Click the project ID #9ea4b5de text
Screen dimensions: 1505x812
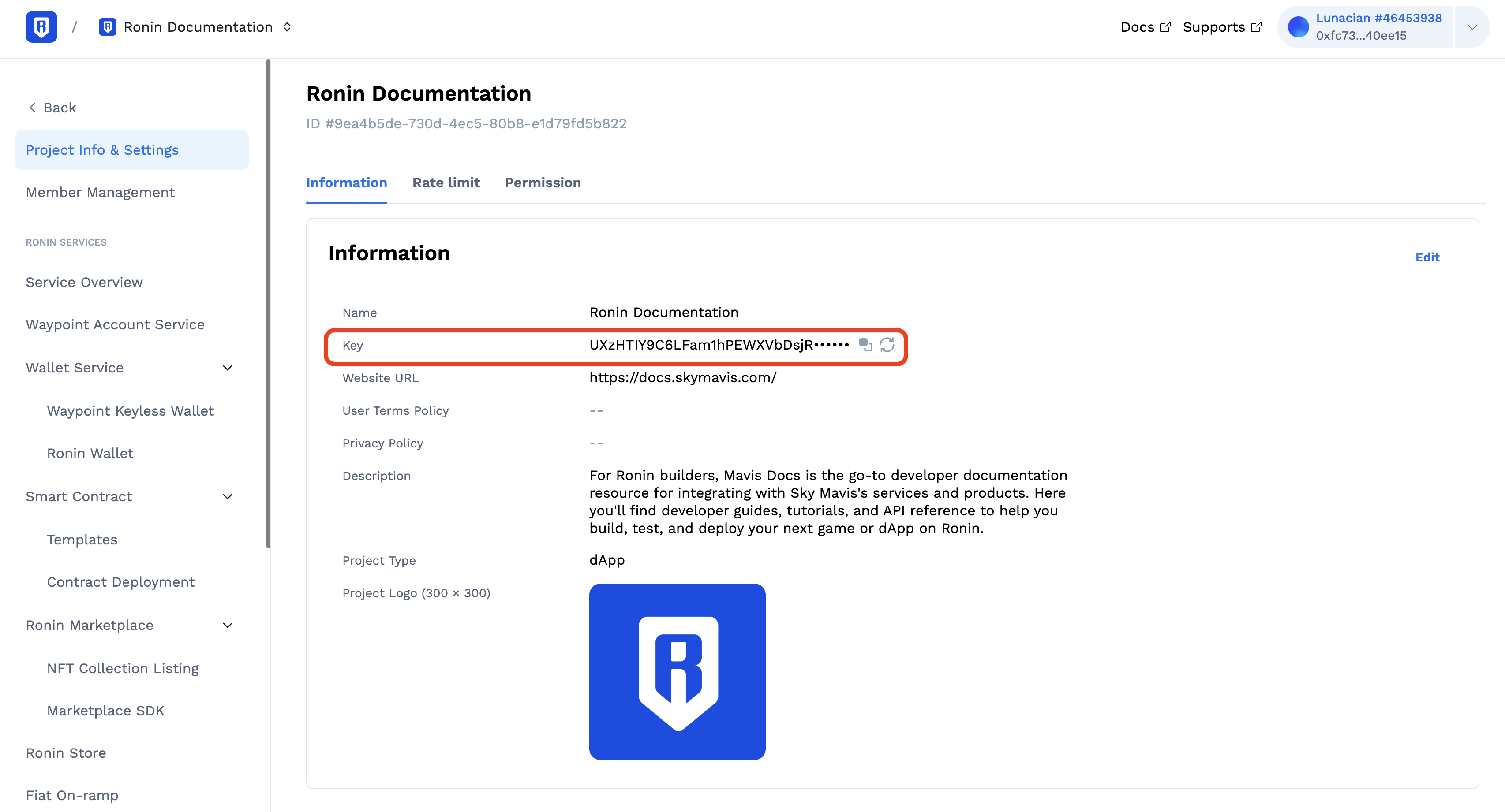[x=466, y=124]
